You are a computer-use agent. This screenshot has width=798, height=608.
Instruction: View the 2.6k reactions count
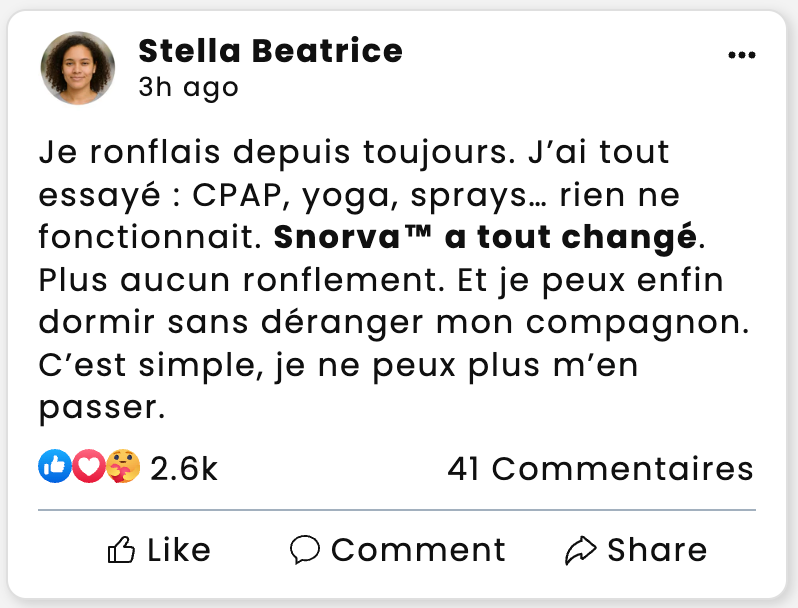(183, 468)
